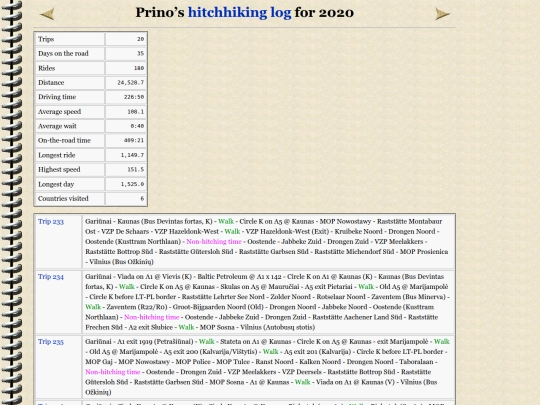
Task: Click the days on the road value 35
Action: [141, 53]
